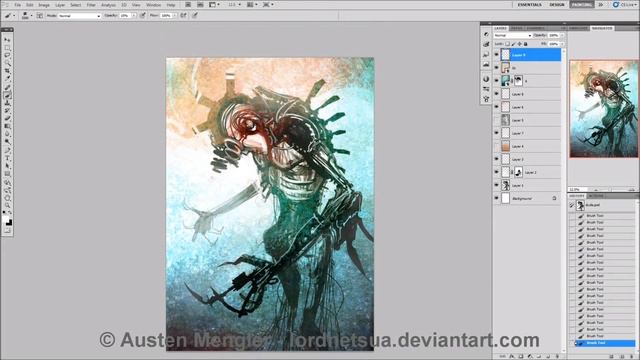Select the Clone Stamp tool
The height and width of the screenshot is (360, 640).
click(7, 103)
